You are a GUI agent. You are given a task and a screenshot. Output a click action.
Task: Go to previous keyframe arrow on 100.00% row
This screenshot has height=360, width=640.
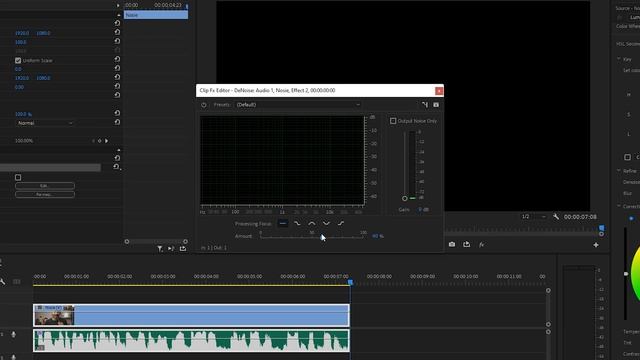point(93,141)
